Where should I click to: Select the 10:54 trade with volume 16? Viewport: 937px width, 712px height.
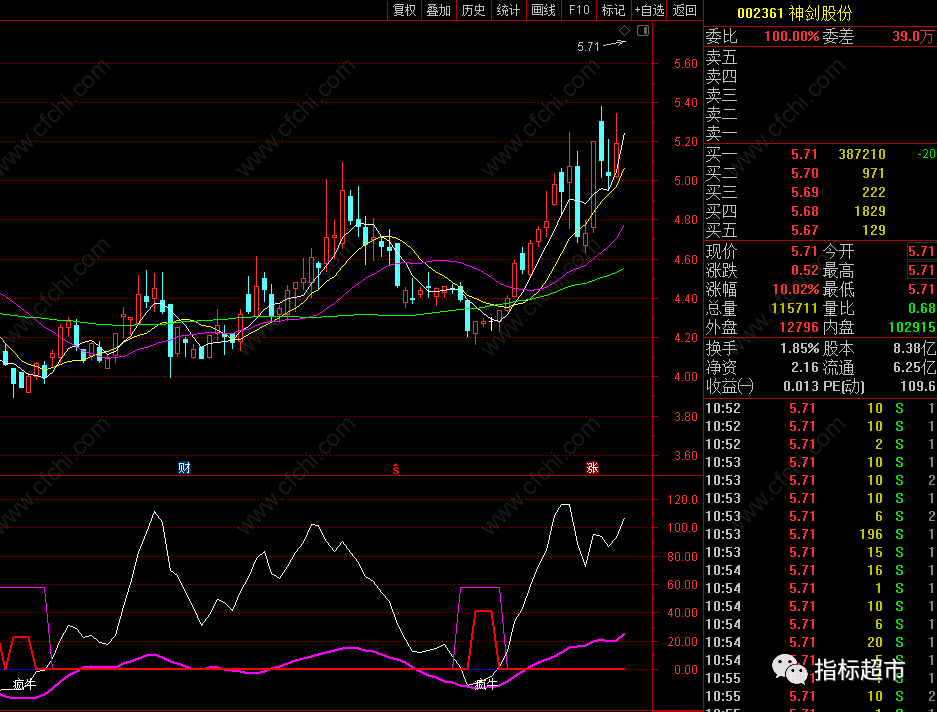tap(820, 570)
